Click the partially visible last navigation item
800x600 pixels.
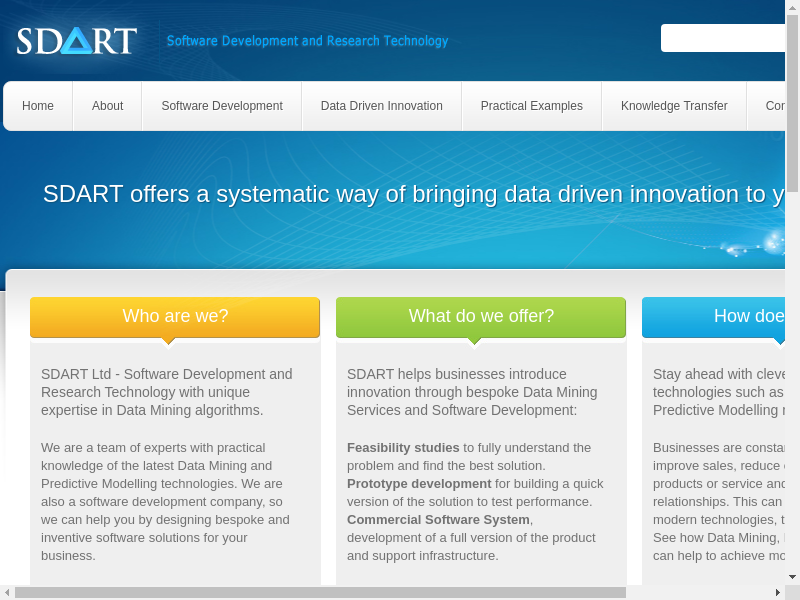point(774,106)
